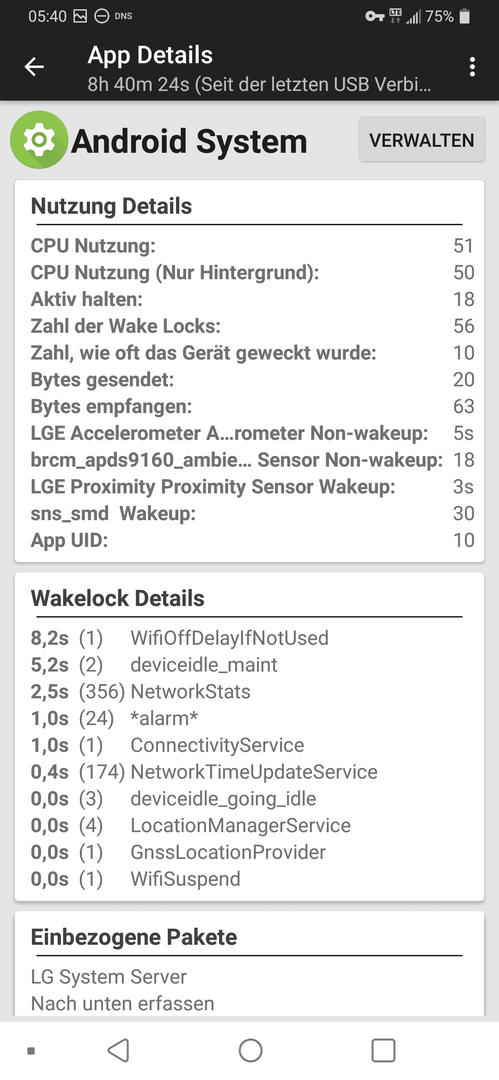
Task: Tap the CPU Nutzung row
Action: [252, 246]
